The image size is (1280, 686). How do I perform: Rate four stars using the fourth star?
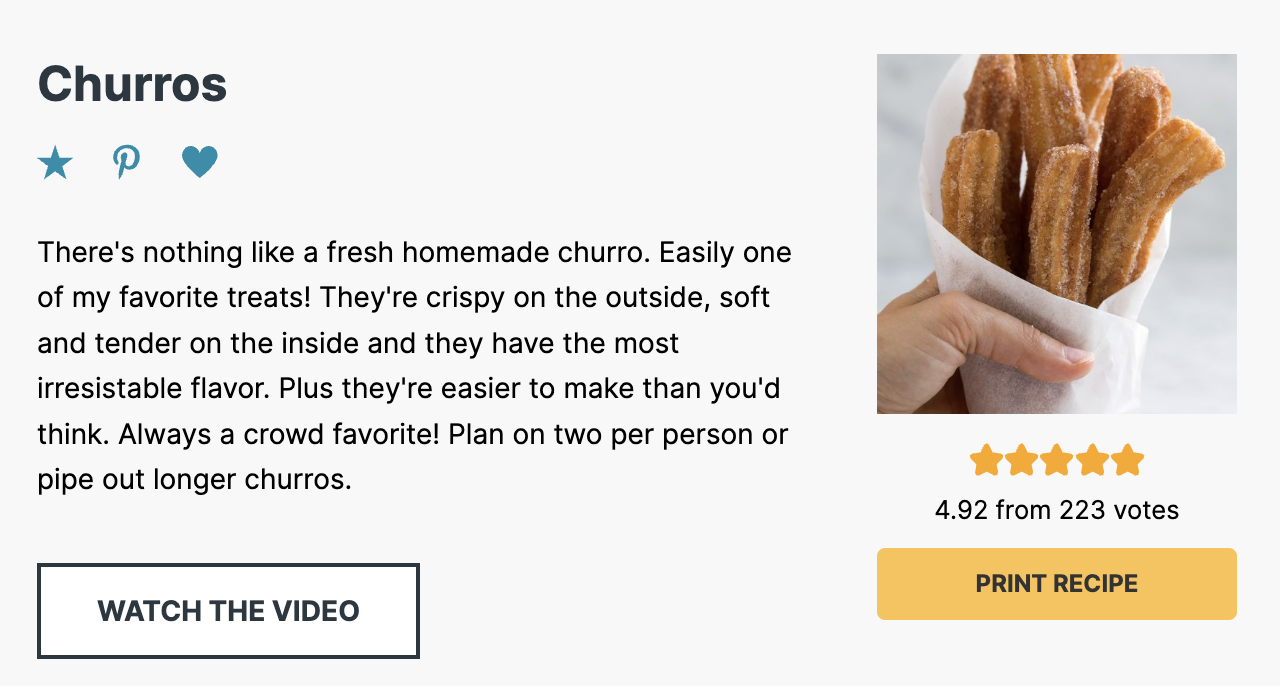[x=1092, y=461]
